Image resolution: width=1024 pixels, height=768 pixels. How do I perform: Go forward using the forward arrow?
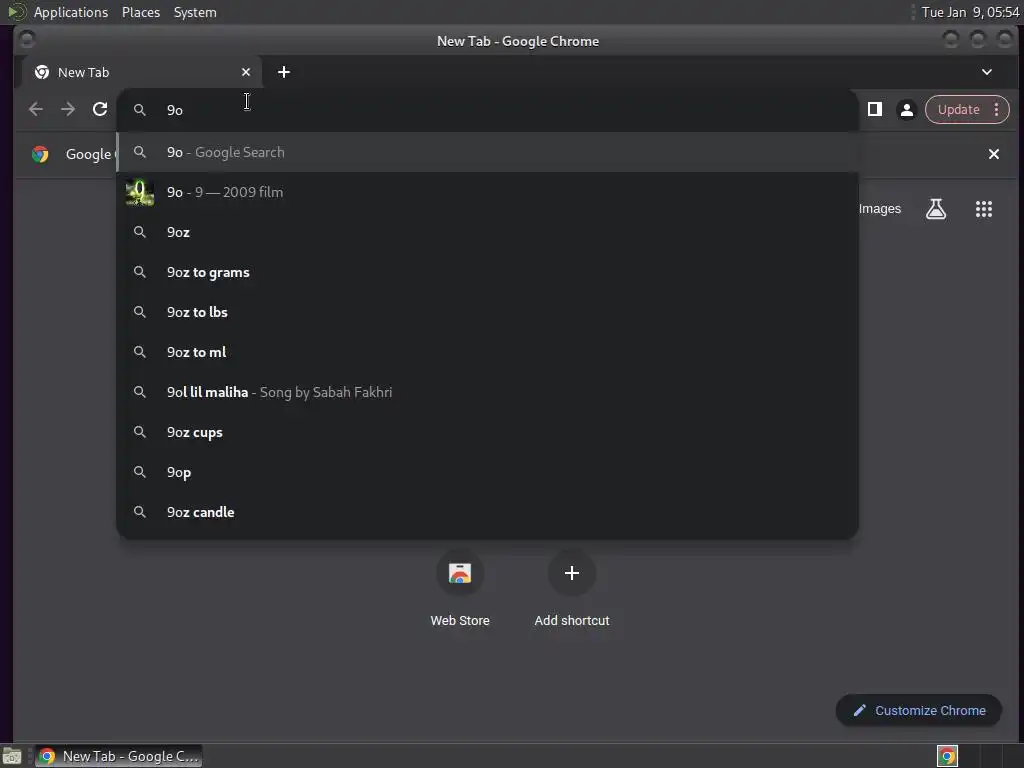point(68,109)
